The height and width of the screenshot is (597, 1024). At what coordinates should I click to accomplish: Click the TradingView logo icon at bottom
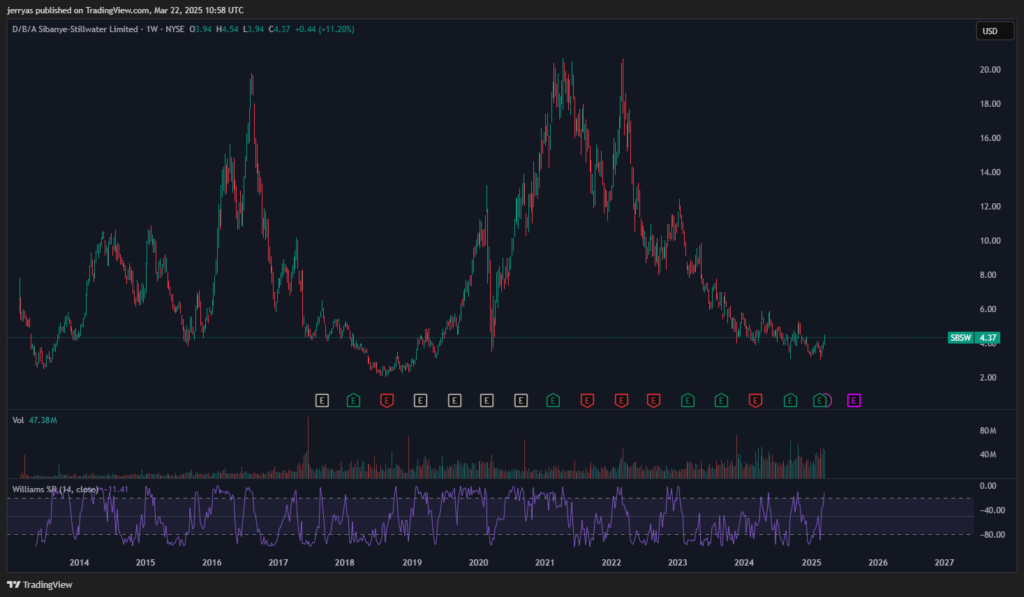pyautogui.click(x=14, y=585)
